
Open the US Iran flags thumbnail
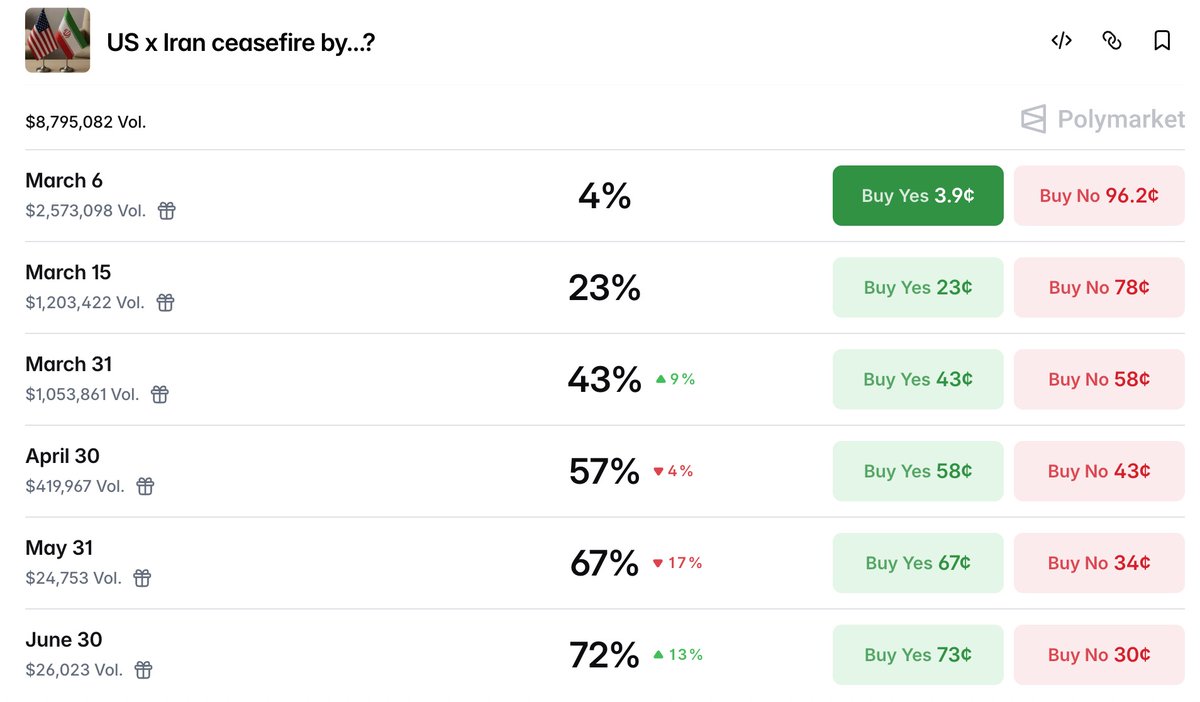point(57,40)
